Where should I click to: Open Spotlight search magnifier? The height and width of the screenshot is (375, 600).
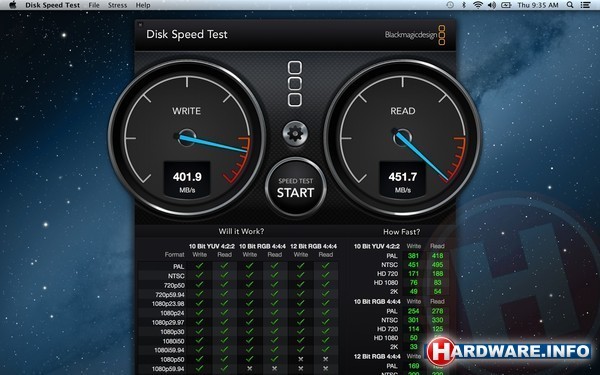(x=570, y=5)
